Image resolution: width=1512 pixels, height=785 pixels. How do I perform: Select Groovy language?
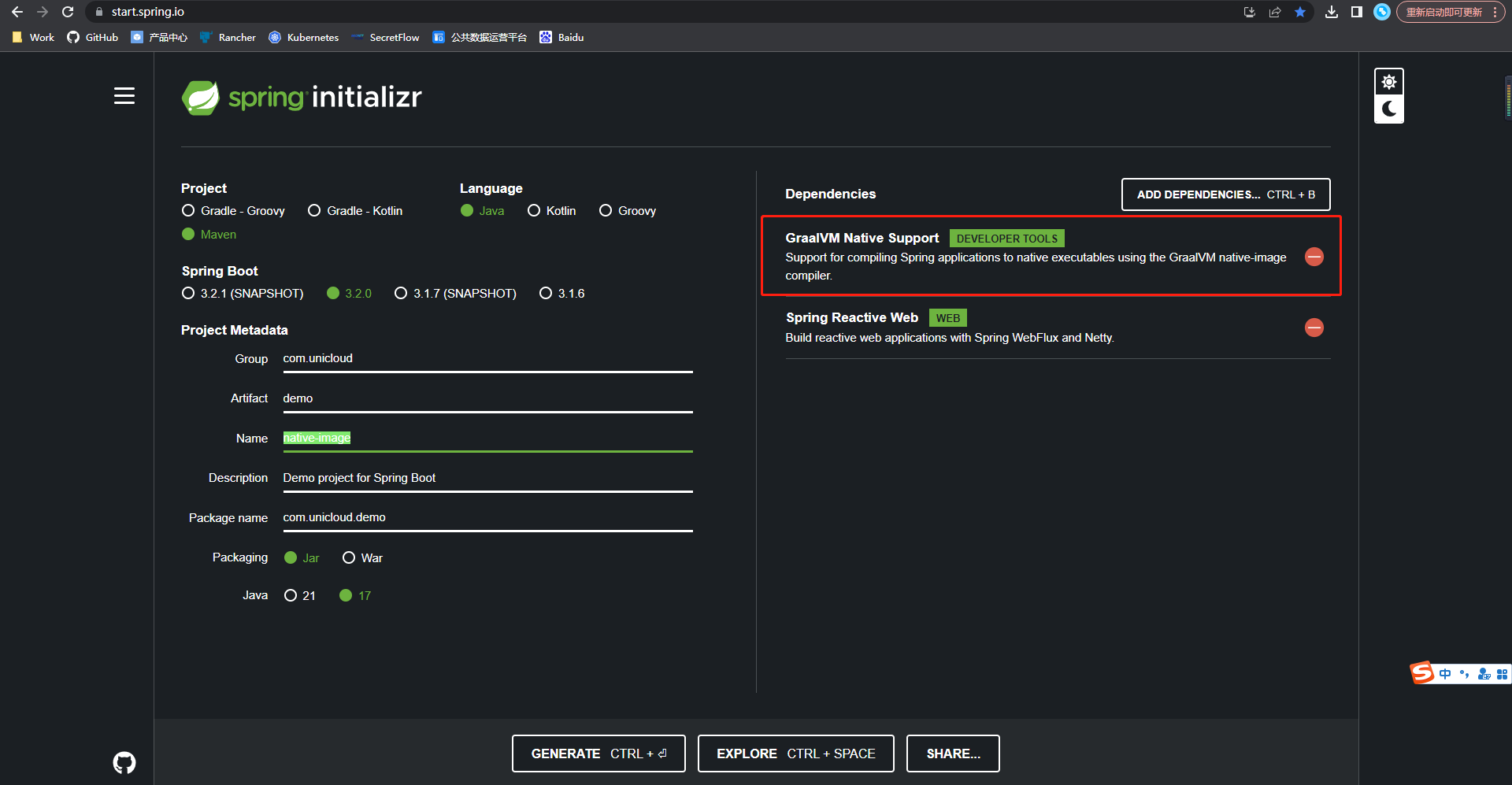pyautogui.click(x=628, y=211)
